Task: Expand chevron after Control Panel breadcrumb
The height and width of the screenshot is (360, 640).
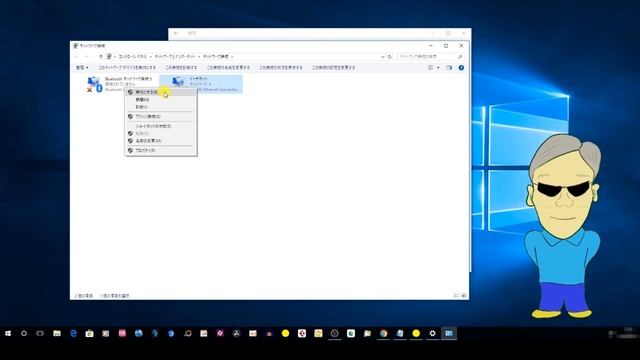Action: click(x=151, y=56)
